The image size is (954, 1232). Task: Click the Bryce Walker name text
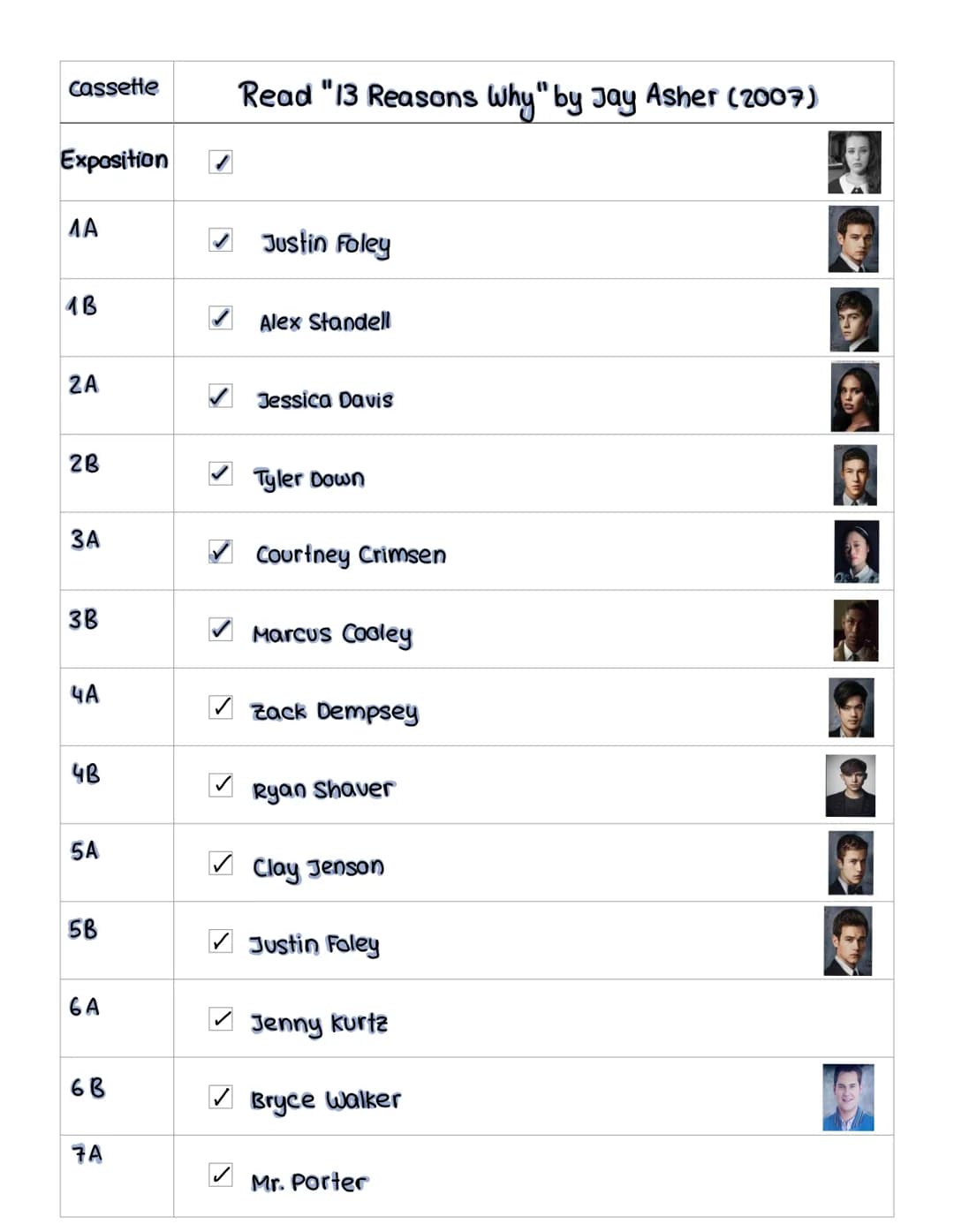326,1100
